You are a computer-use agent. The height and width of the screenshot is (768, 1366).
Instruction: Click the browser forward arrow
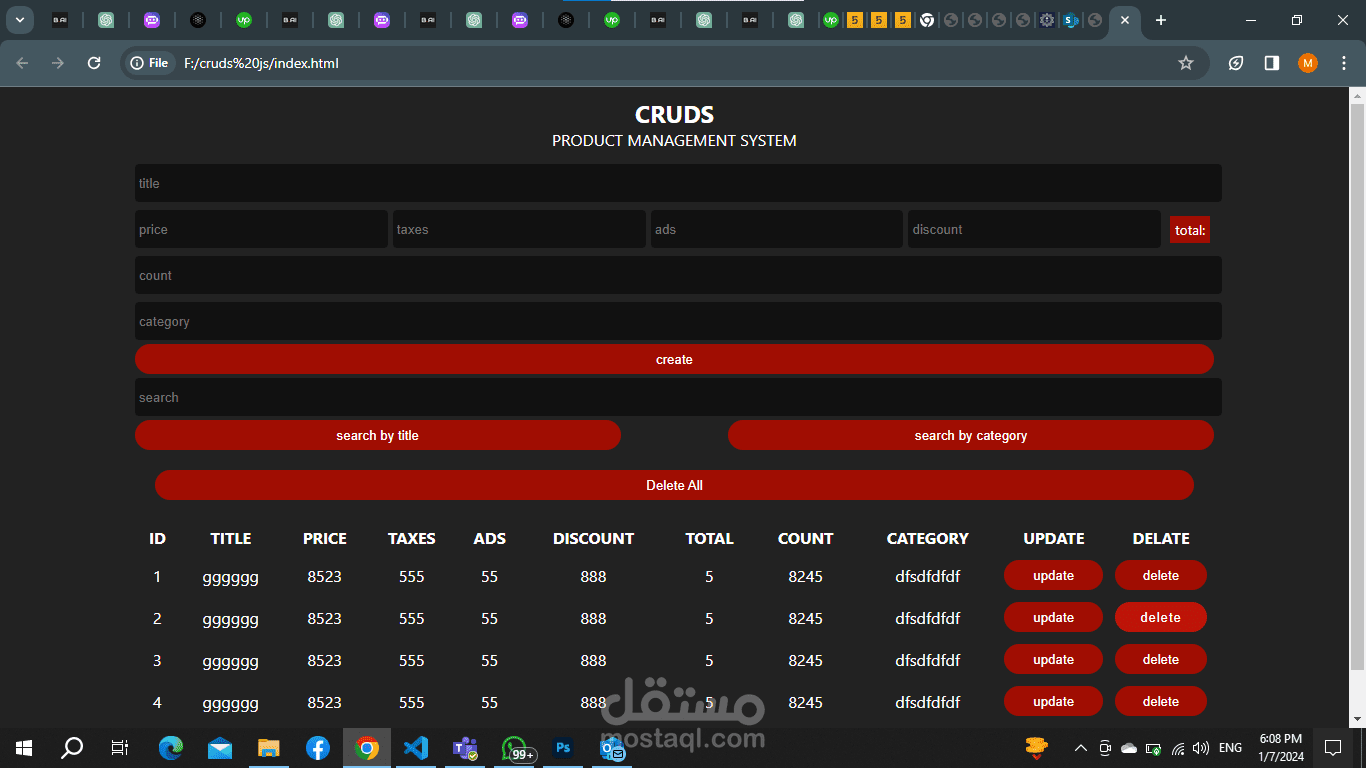pyautogui.click(x=58, y=63)
